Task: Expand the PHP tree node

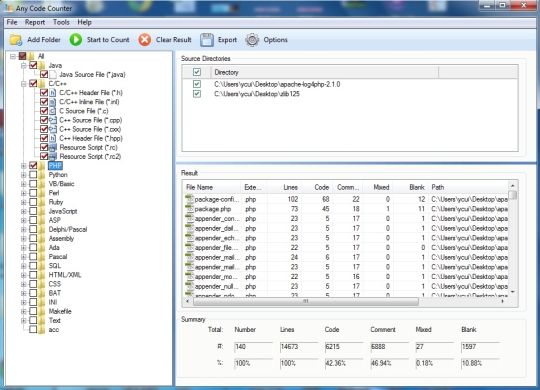Action: pyautogui.click(x=23, y=166)
